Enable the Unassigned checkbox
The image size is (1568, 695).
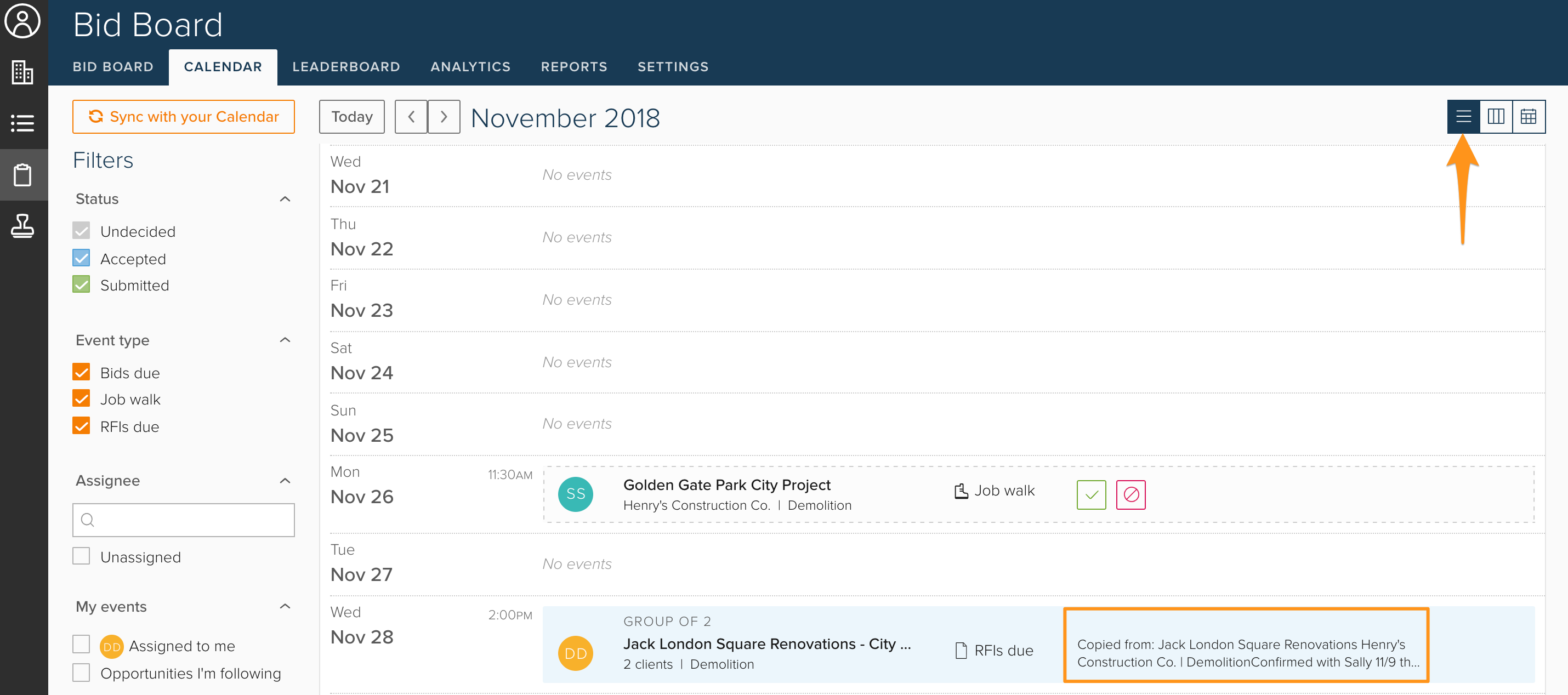coord(81,556)
